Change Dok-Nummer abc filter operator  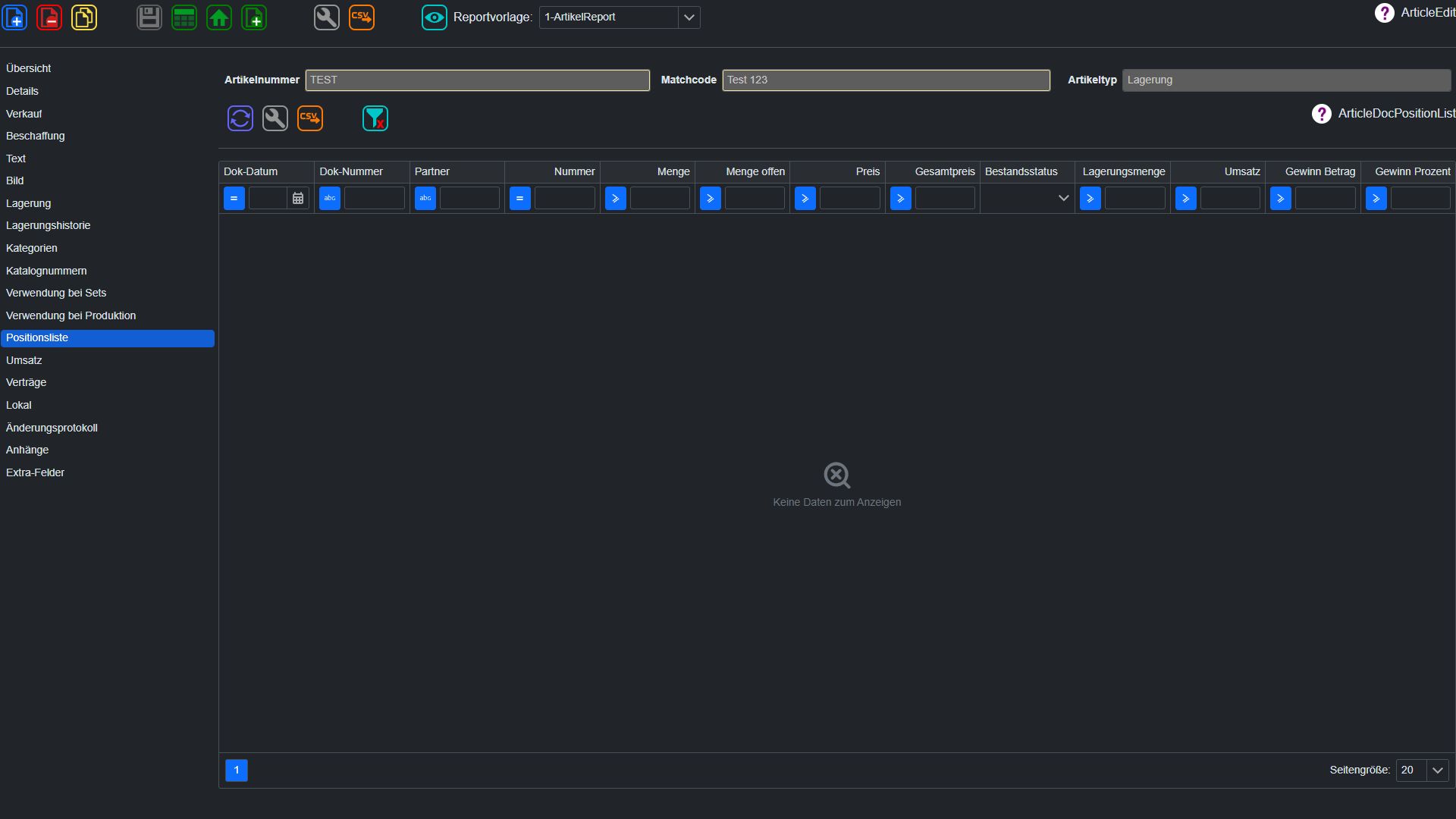click(x=330, y=198)
